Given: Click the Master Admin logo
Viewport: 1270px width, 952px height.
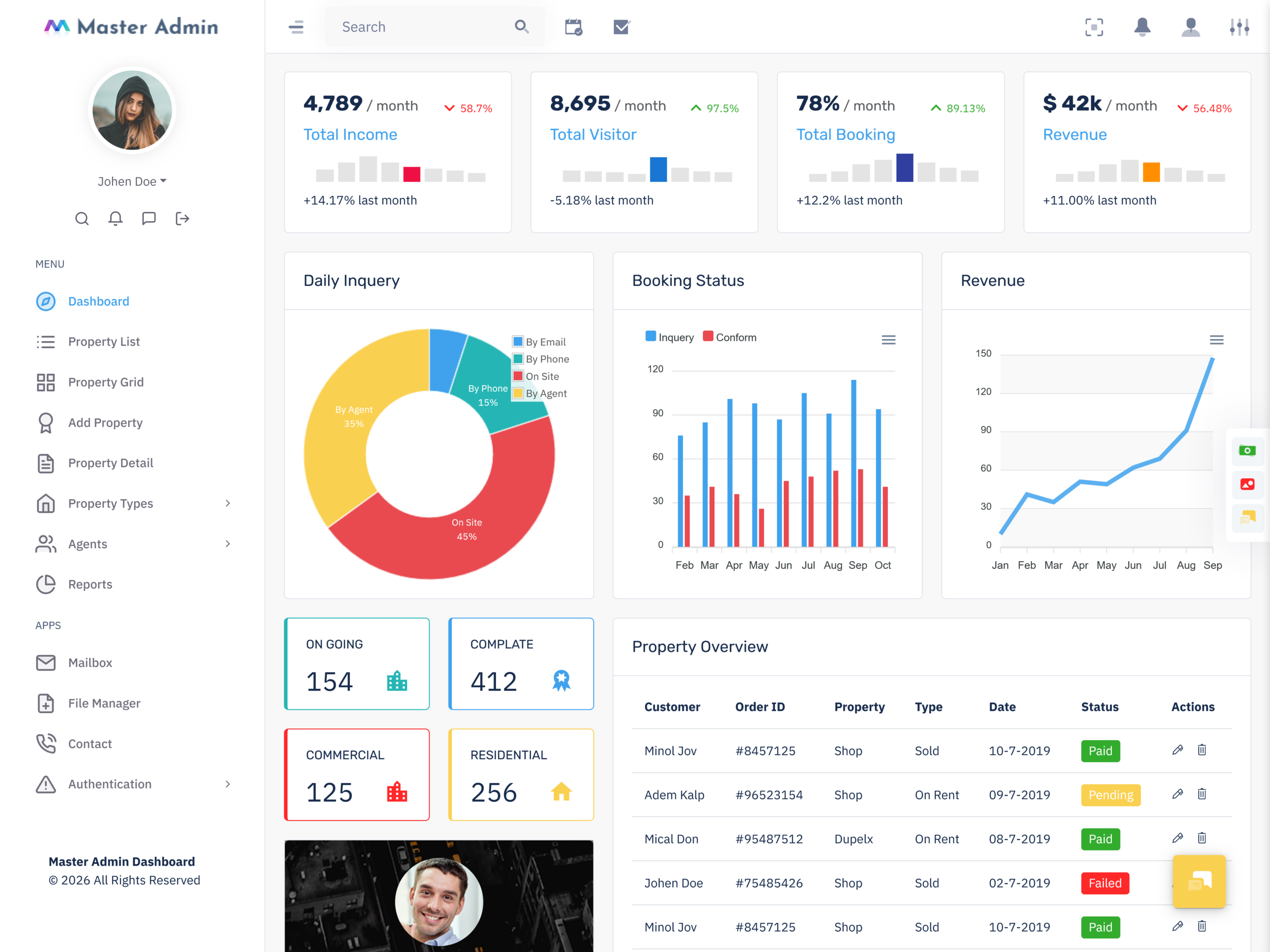Looking at the screenshot, I should click(x=131, y=27).
